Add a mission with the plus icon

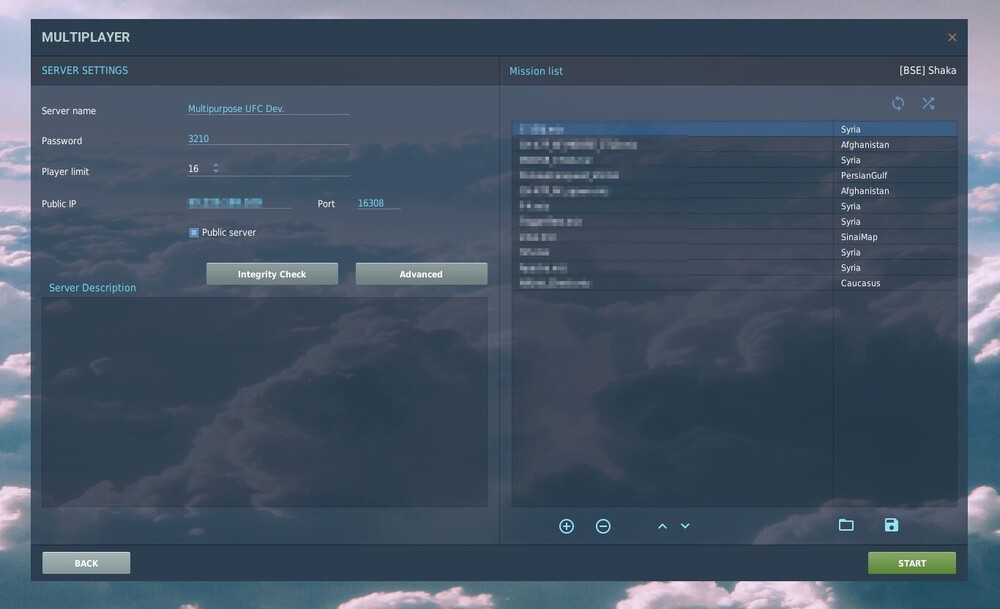click(x=566, y=525)
